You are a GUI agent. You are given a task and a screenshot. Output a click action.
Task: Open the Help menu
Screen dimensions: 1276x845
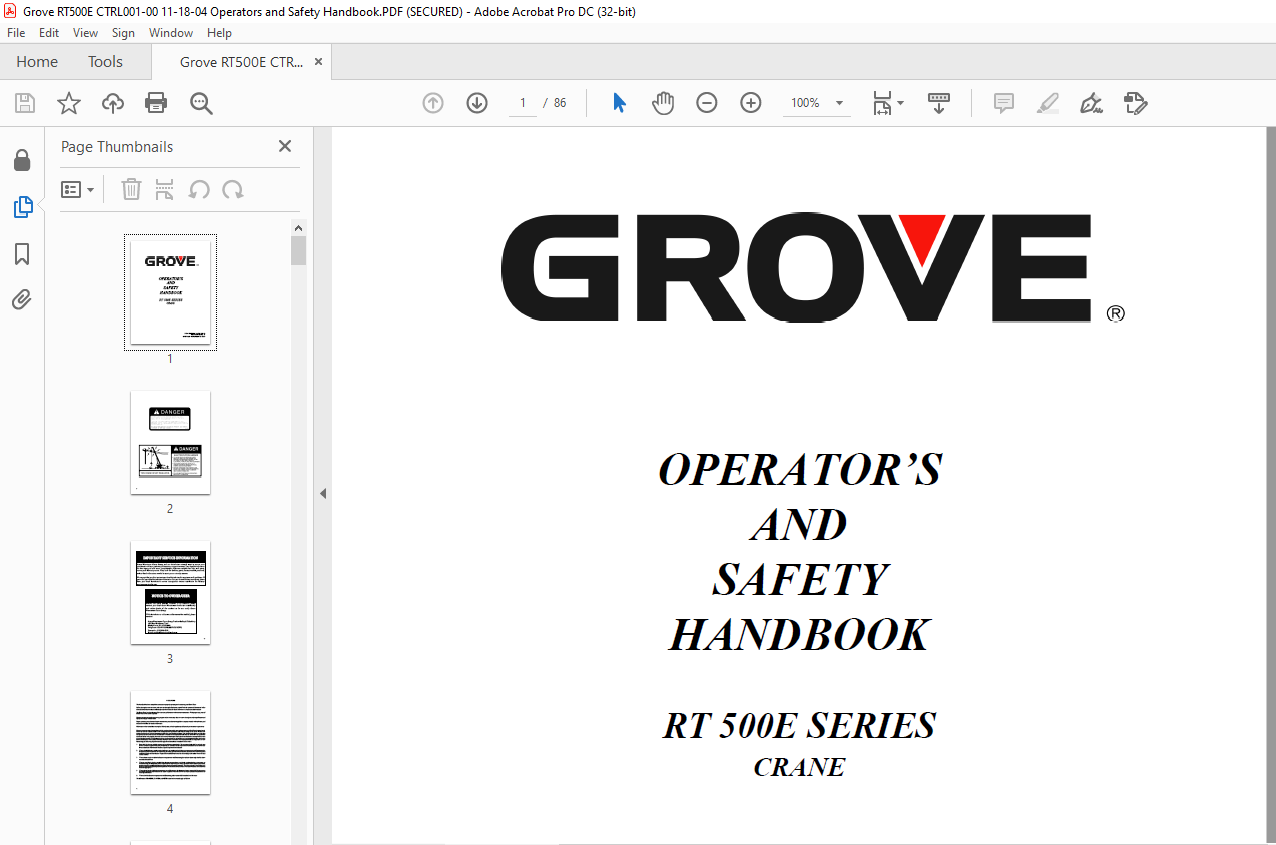(219, 33)
